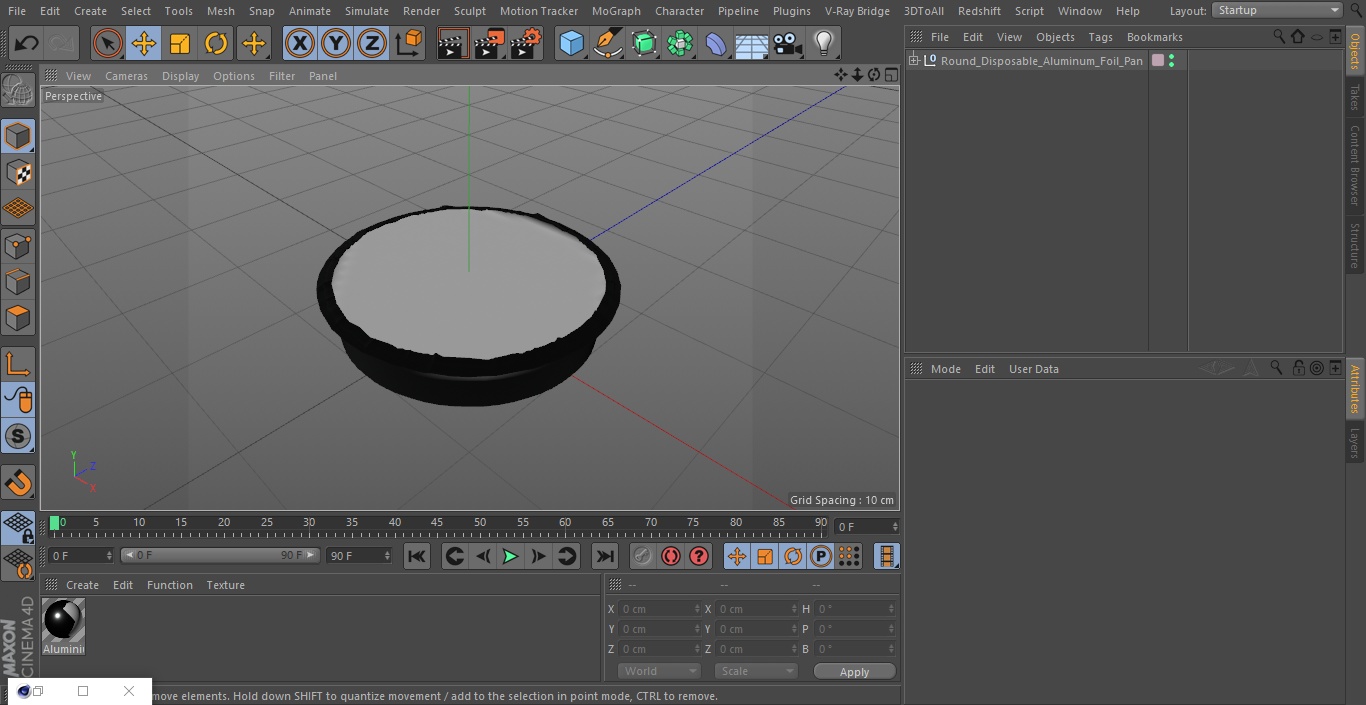Viewport: 1366px width, 705px height.
Task: Toggle Enable Axis mode icon
Action: 18,364
